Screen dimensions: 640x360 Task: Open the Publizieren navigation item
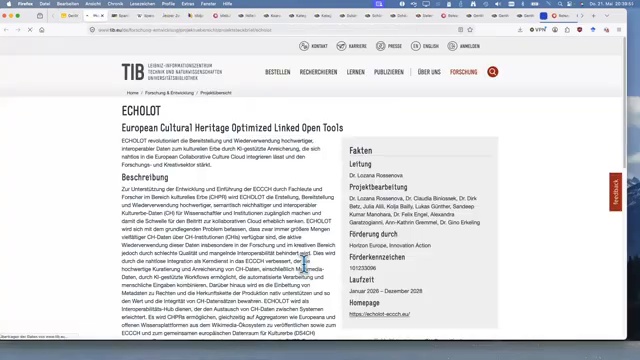pyautogui.click(x=389, y=72)
